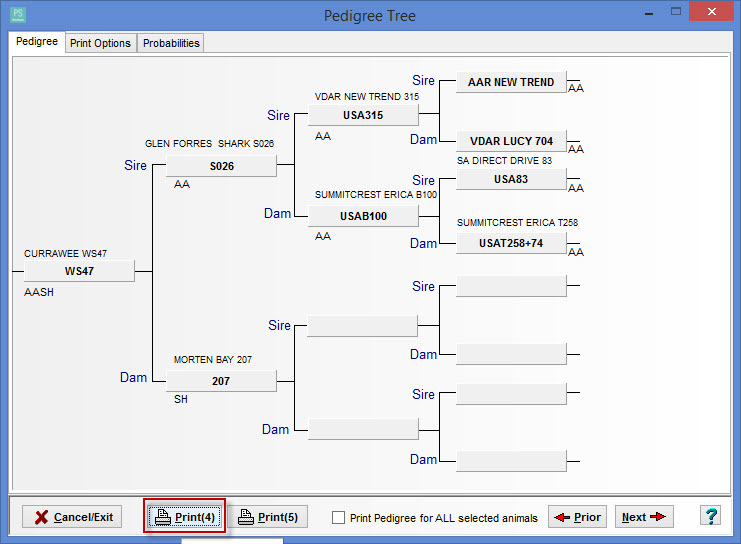Click the USAB100 pedigree box

pos(363,216)
